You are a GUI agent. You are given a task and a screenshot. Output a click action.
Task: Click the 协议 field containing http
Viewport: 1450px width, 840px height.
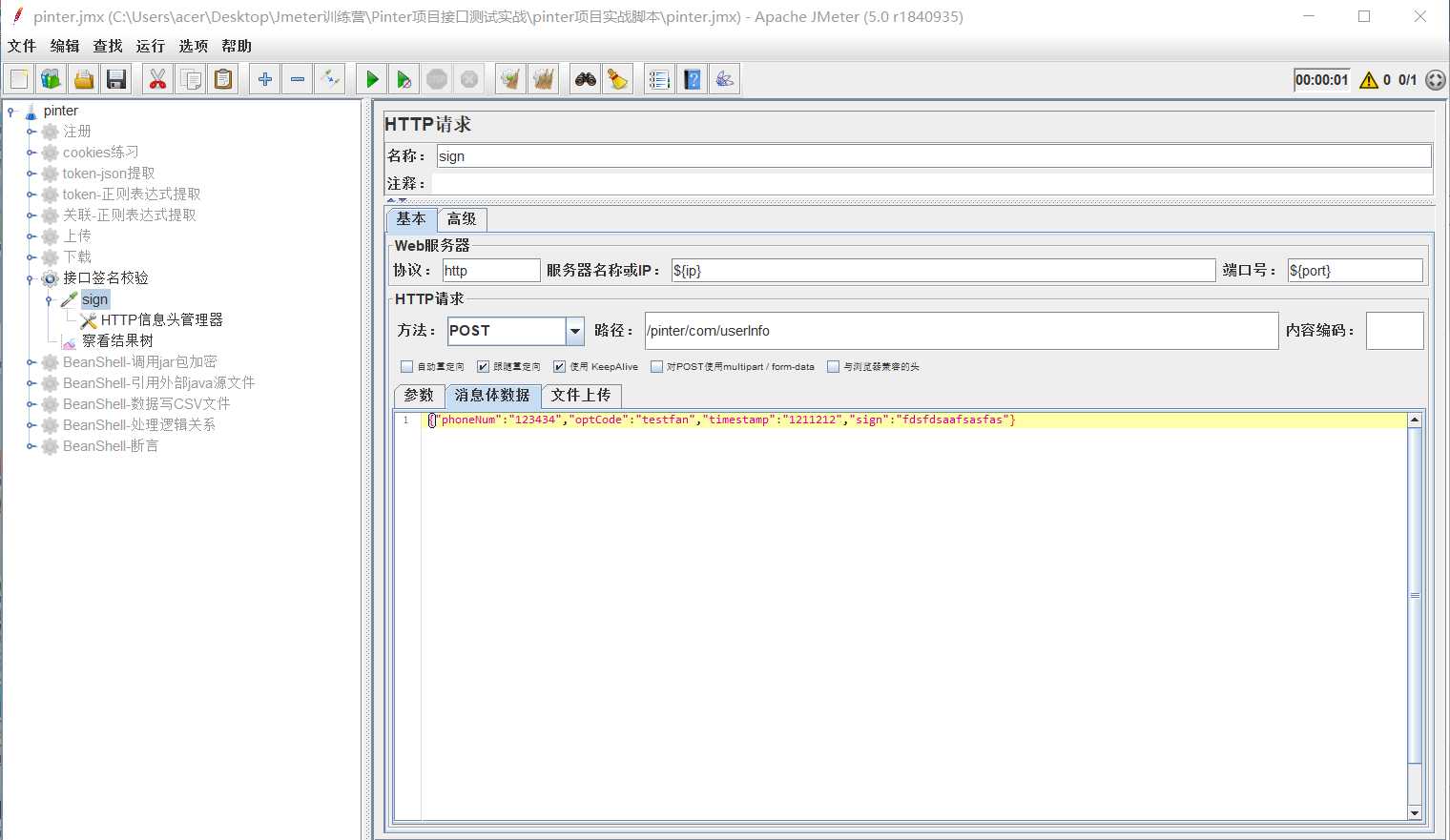[x=491, y=271]
